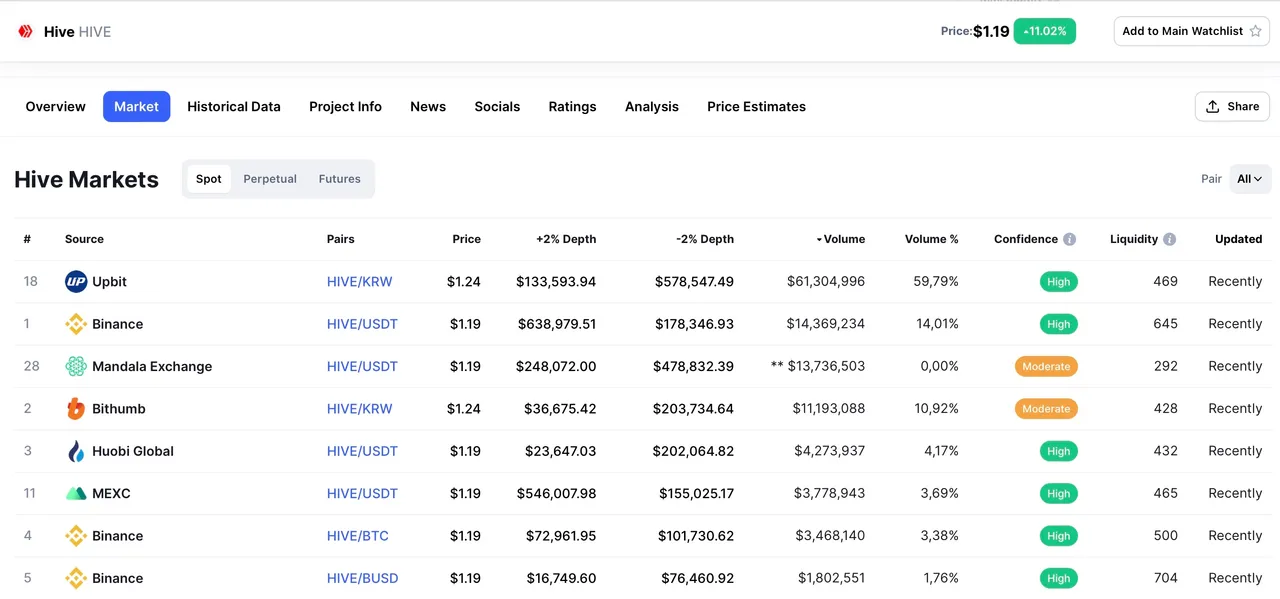Click Upbit's High confidence badge

coord(1059,282)
